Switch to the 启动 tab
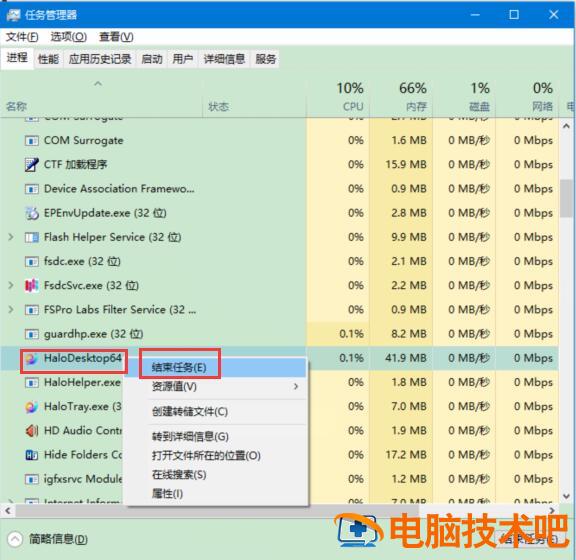Viewport: 576px width, 560px height. (152, 59)
